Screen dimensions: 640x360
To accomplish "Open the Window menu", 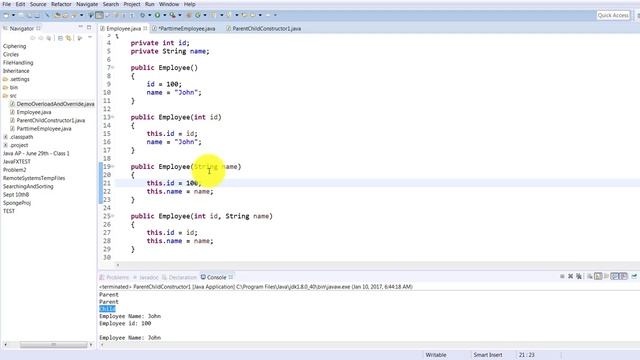I will point(169,4).
